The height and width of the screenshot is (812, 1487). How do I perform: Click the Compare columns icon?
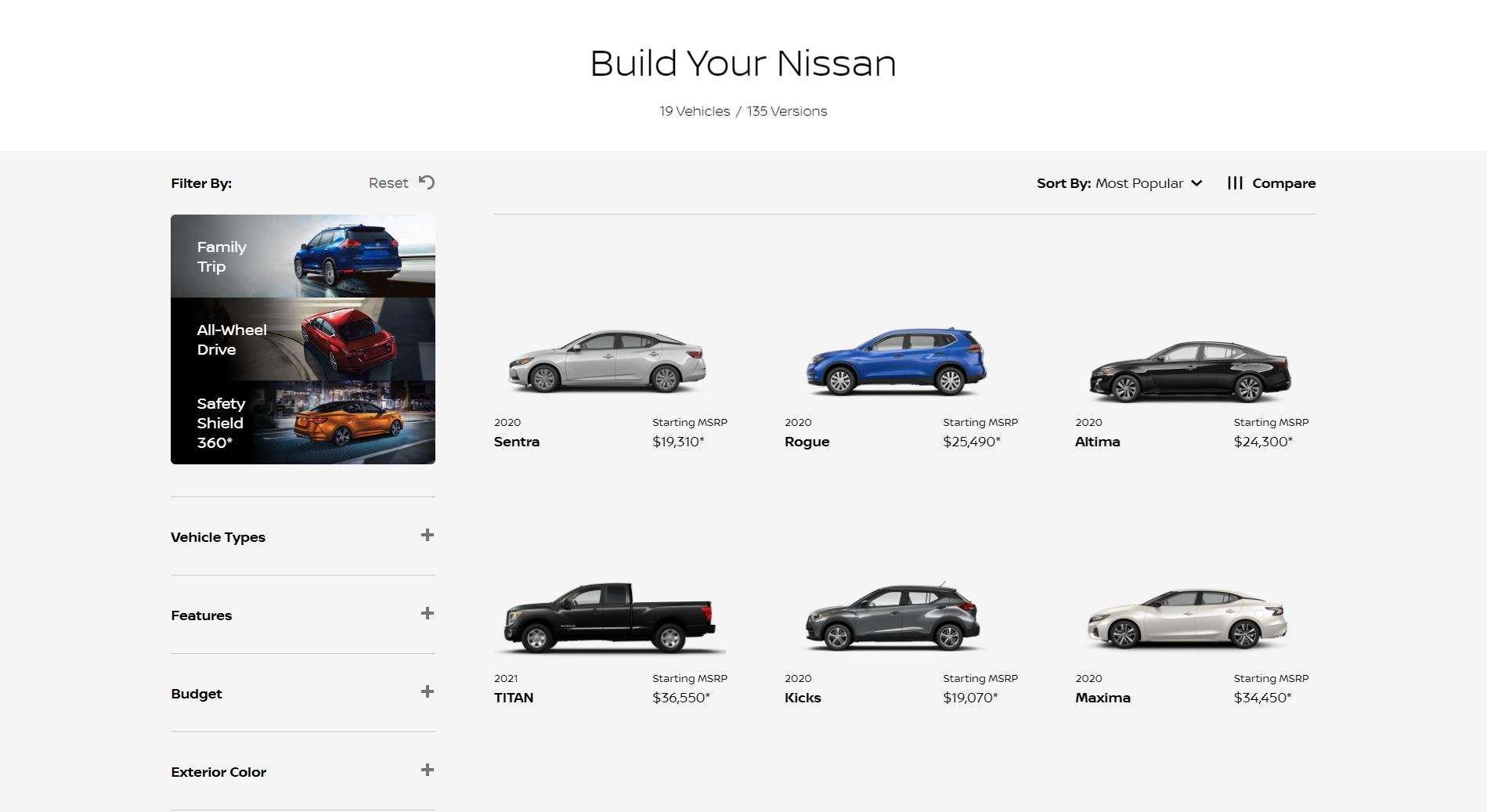coord(1235,183)
